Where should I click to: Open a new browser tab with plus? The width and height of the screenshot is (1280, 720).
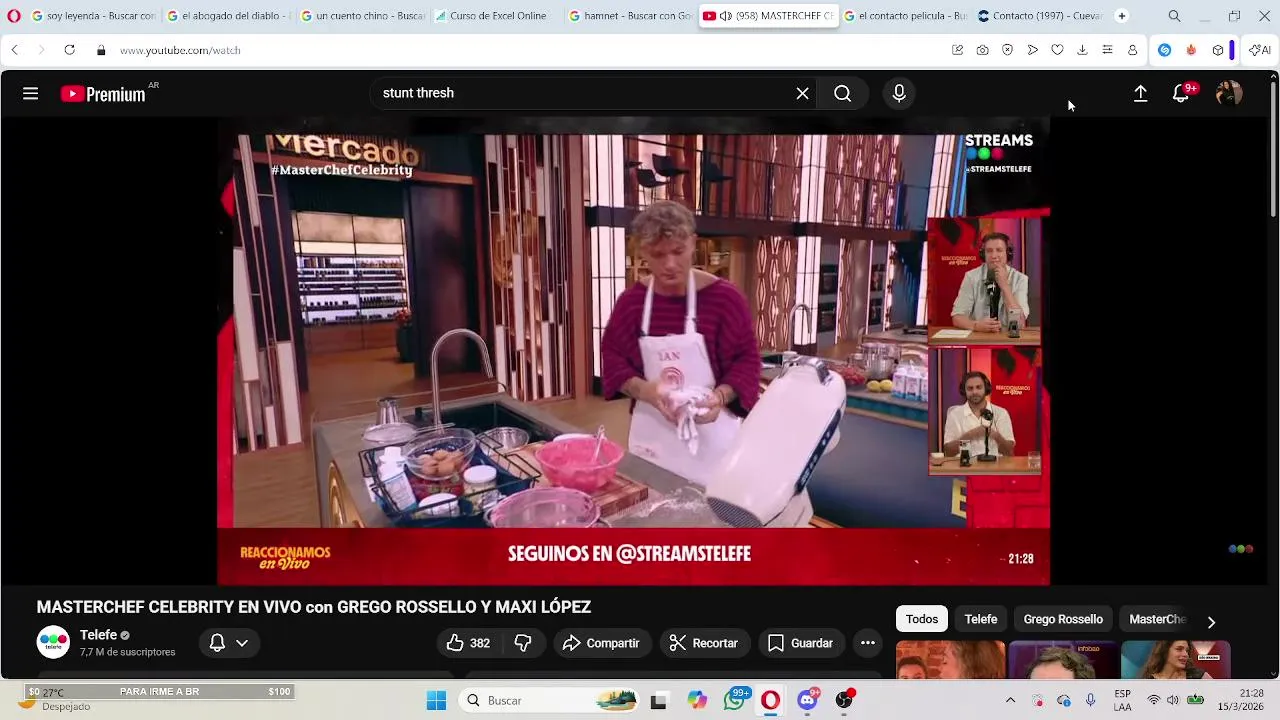[x=1121, y=16]
